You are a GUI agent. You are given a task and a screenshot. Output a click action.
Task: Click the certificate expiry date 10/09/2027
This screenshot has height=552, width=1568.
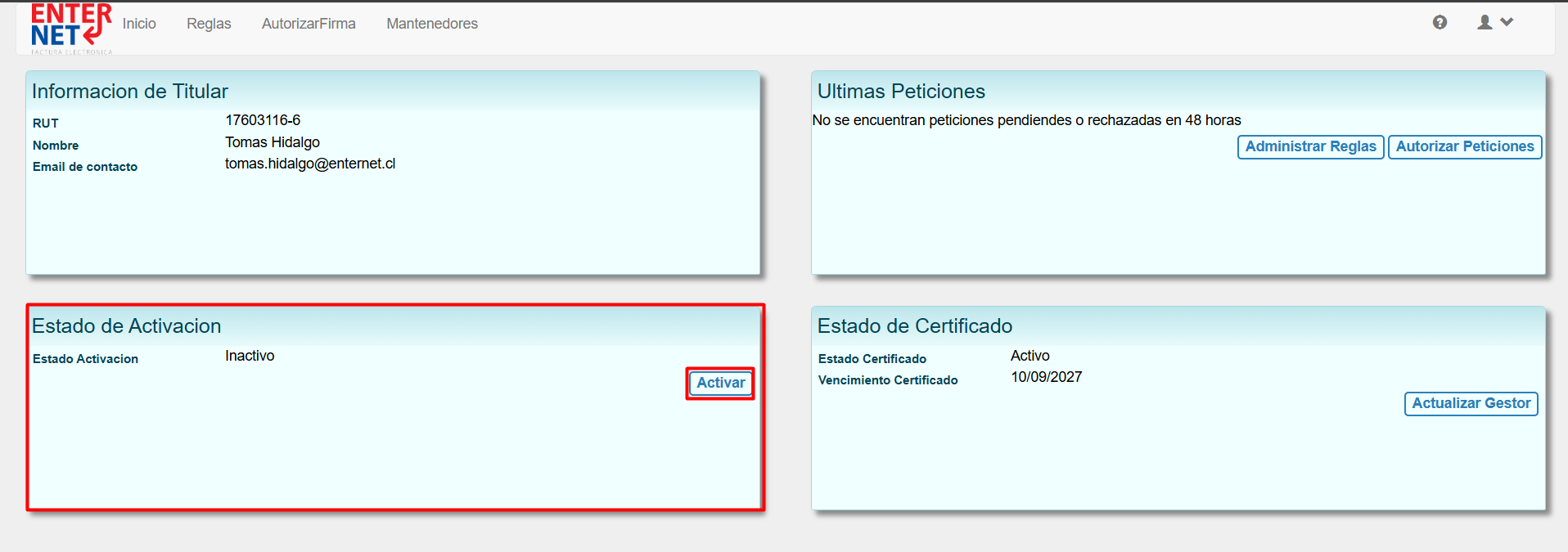coord(1046,377)
